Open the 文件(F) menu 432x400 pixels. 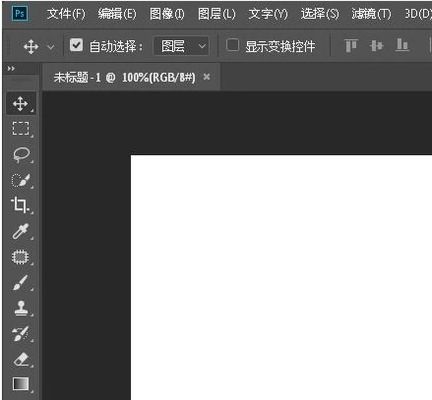[66, 14]
